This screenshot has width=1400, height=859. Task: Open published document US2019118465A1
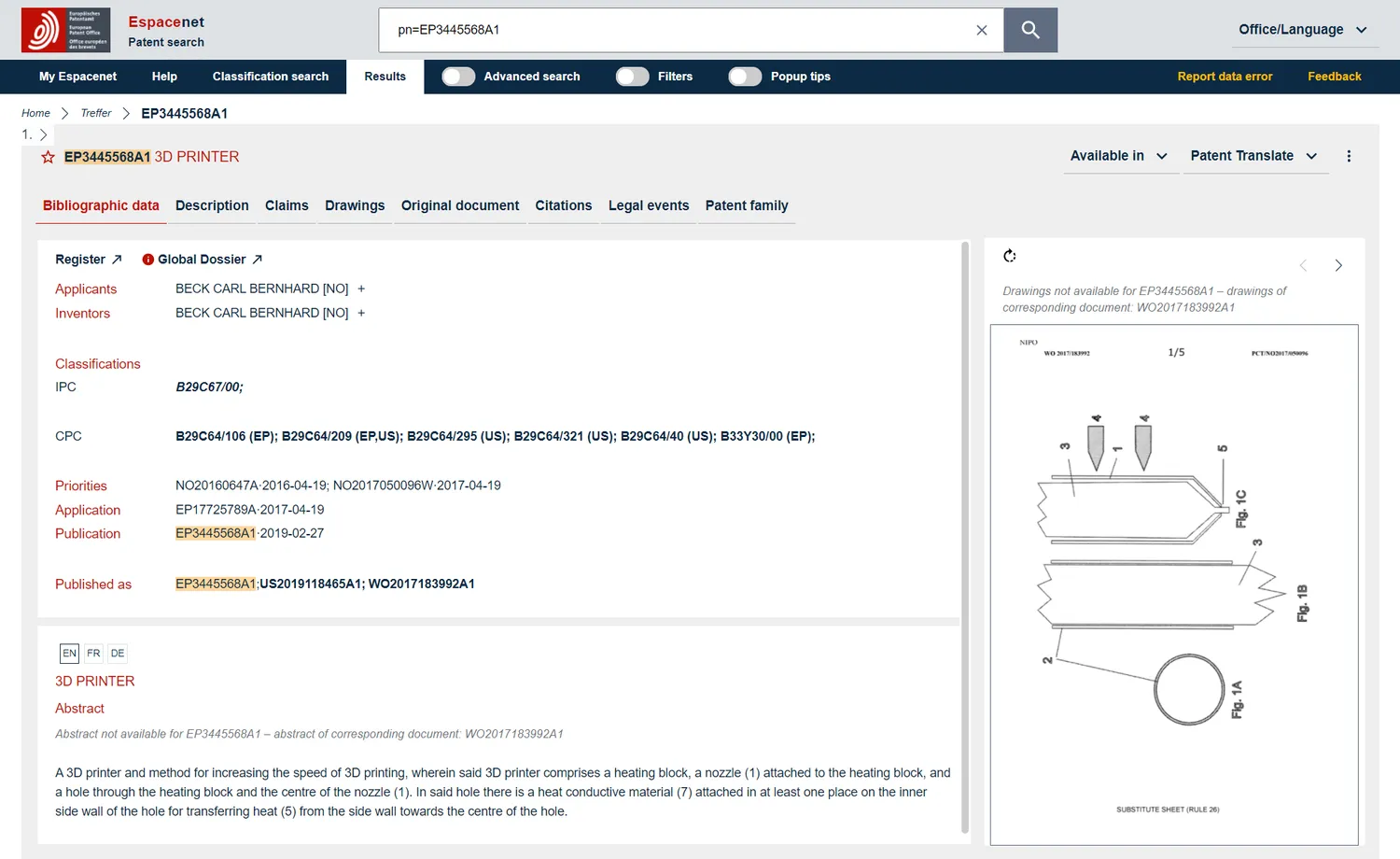click(312, 584)
